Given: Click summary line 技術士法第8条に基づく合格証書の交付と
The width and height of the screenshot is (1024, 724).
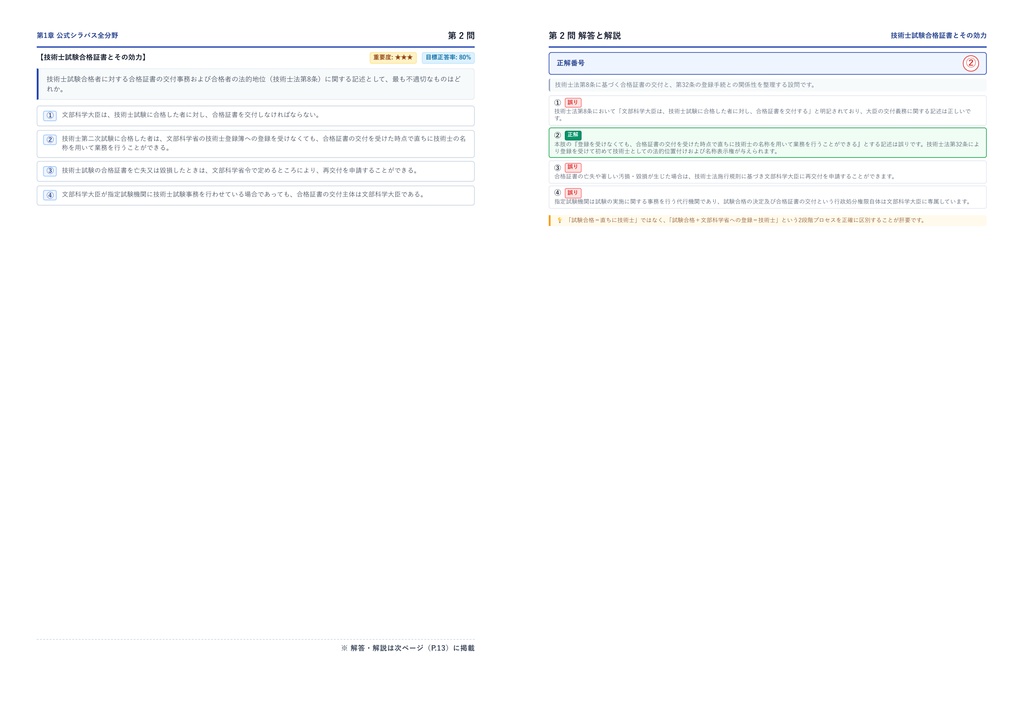Looking at the screenshot, I should [684, 85].
